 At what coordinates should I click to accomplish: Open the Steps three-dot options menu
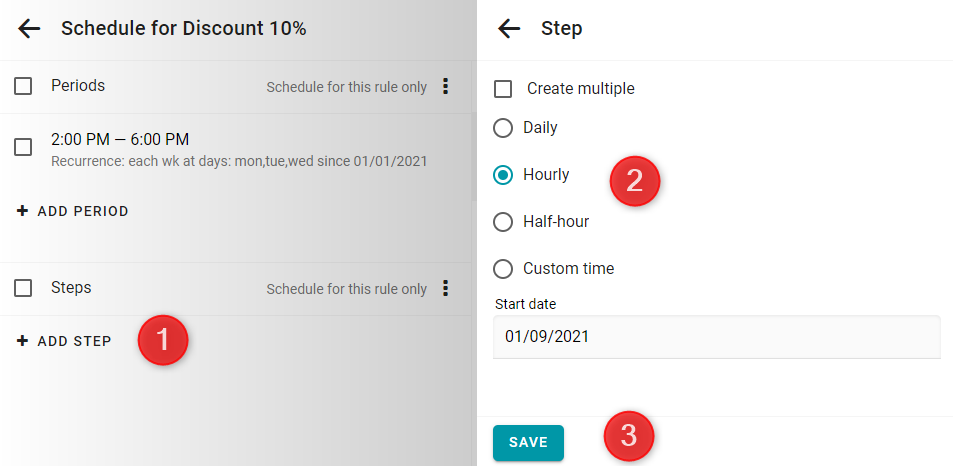[446, 288]
